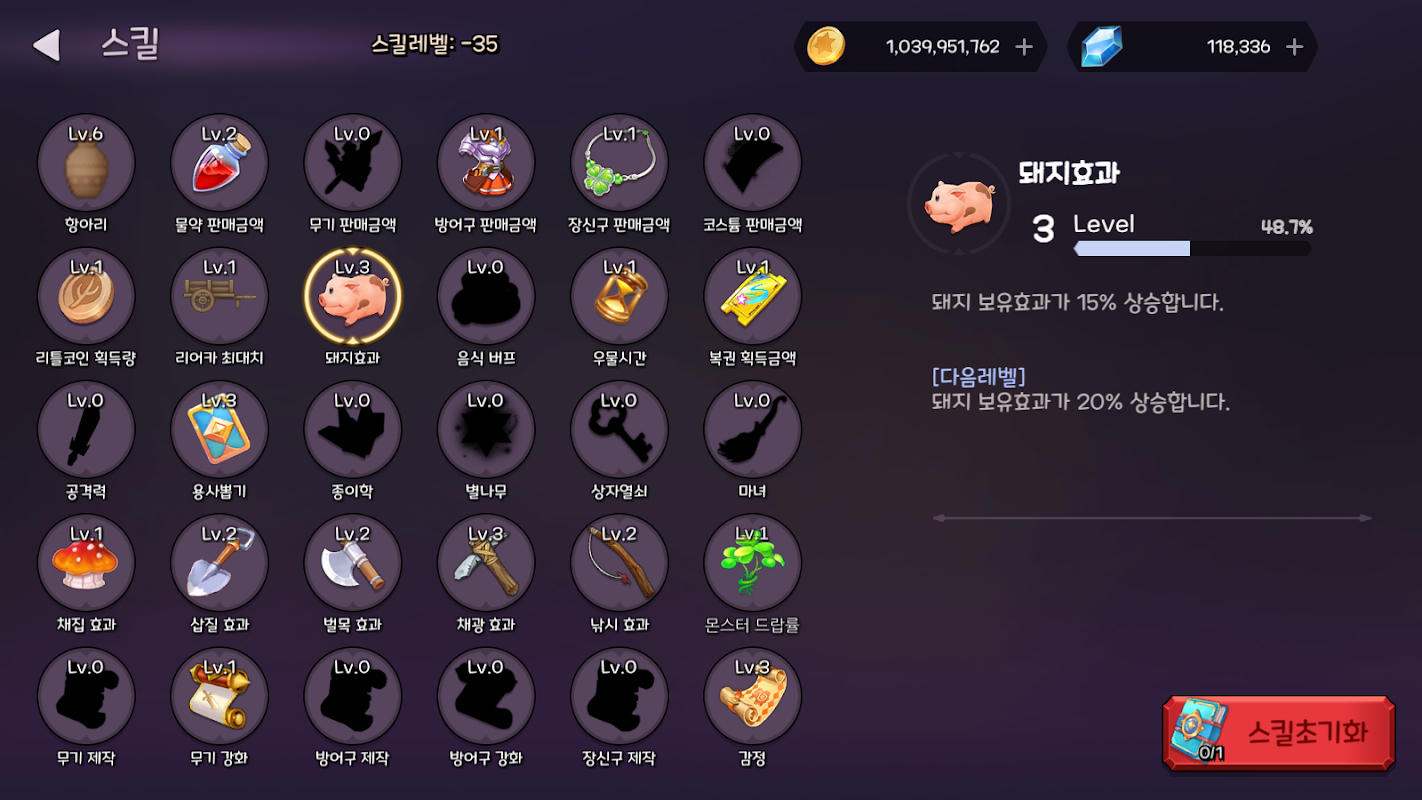Choose the lottery ticket 복권 획득금액 skill

tap(752, 296)
